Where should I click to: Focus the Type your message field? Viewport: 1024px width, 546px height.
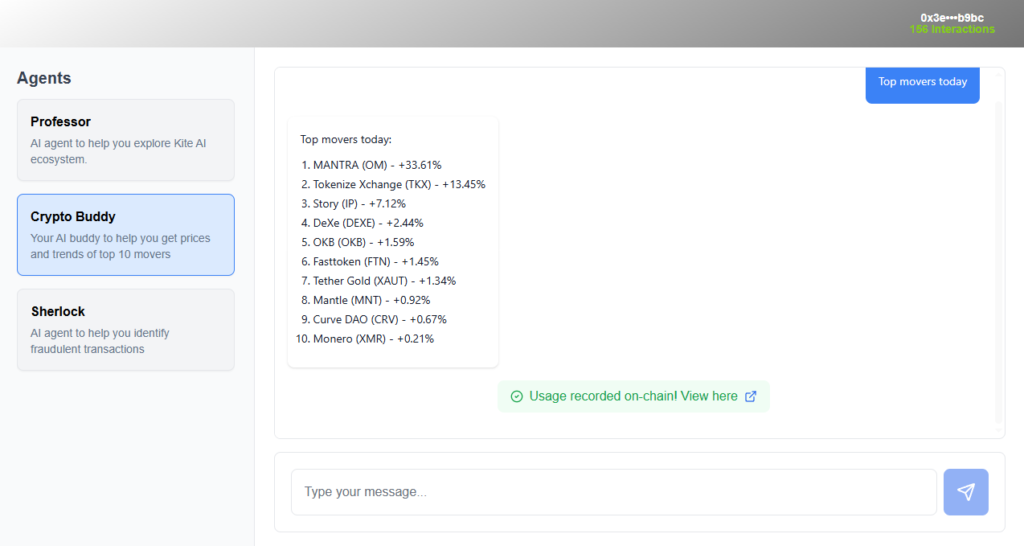tap(613, 492)
